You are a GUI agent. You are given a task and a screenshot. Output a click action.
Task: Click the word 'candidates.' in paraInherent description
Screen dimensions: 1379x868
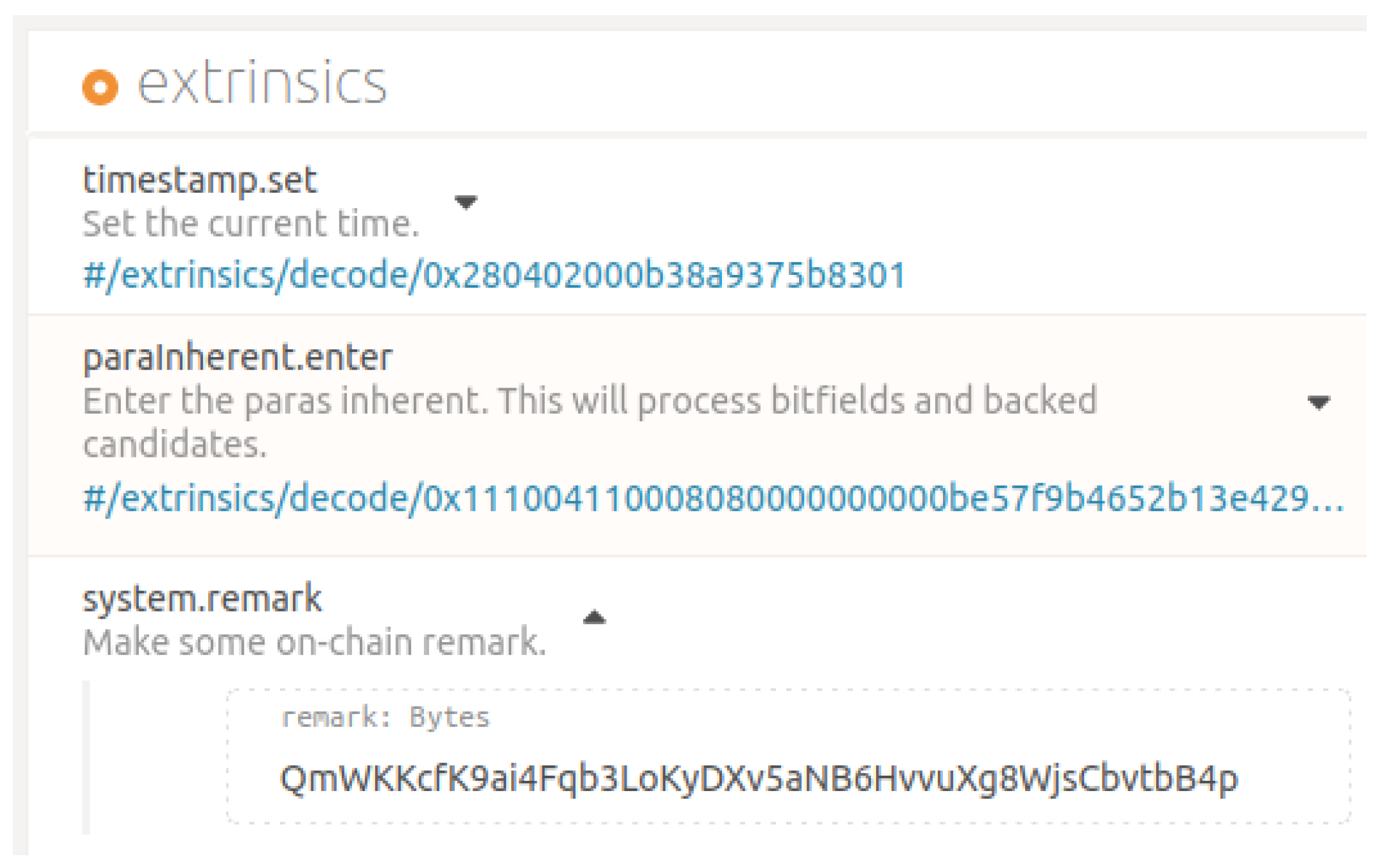(174, 444)
